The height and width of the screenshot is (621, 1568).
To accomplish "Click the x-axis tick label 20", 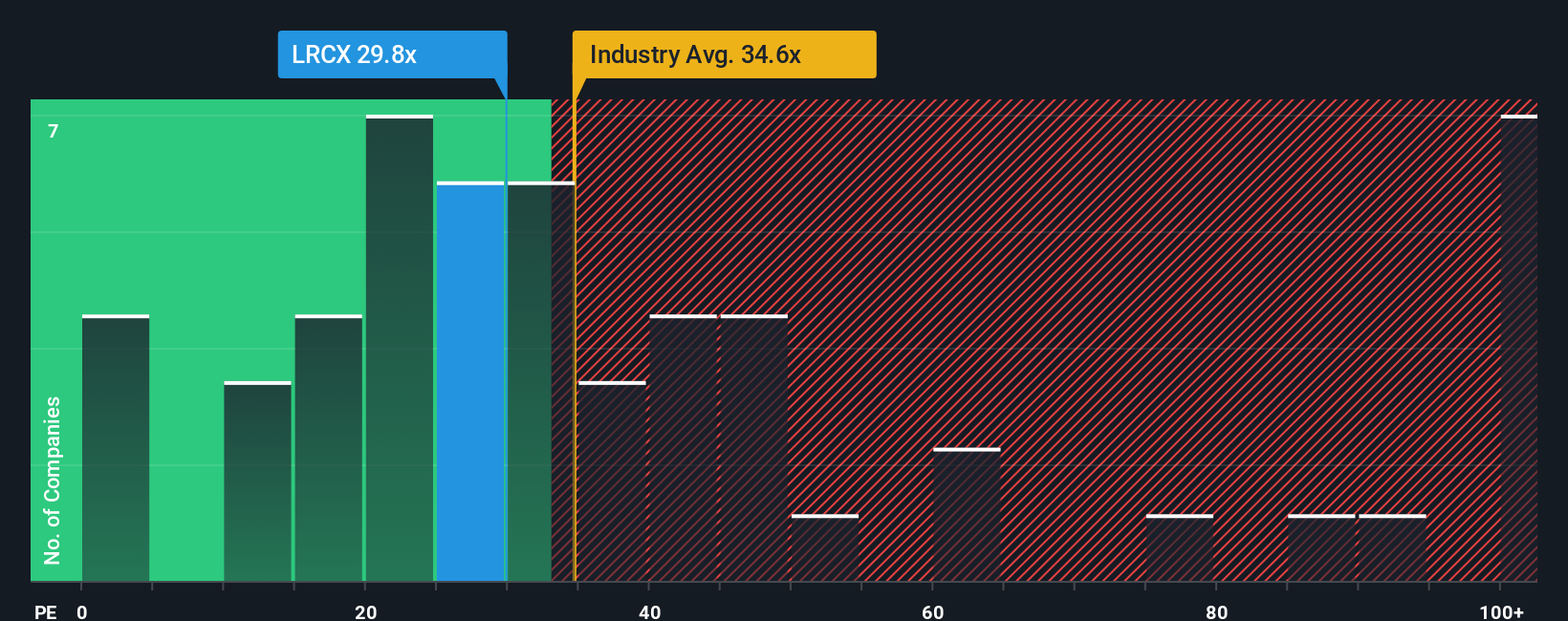I will pyautogui.click(x=366, y=612).
